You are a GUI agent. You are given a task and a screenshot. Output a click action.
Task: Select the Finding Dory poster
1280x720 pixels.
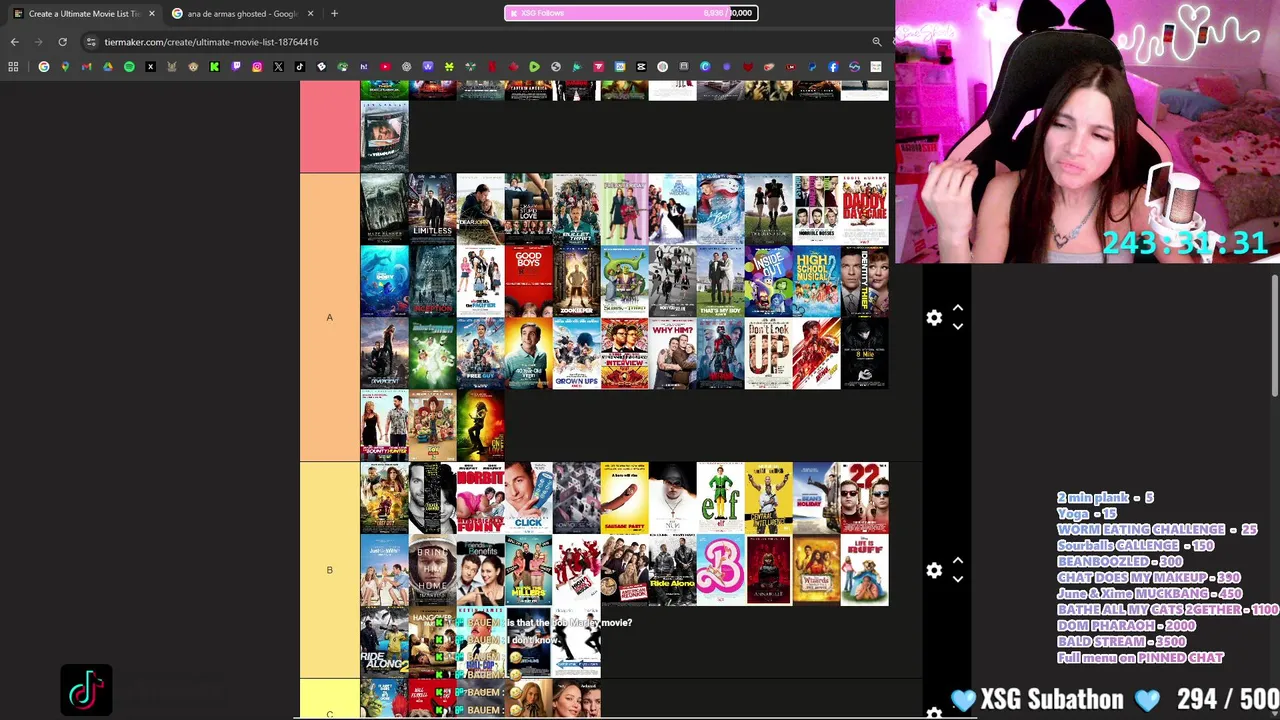point(384,281)
